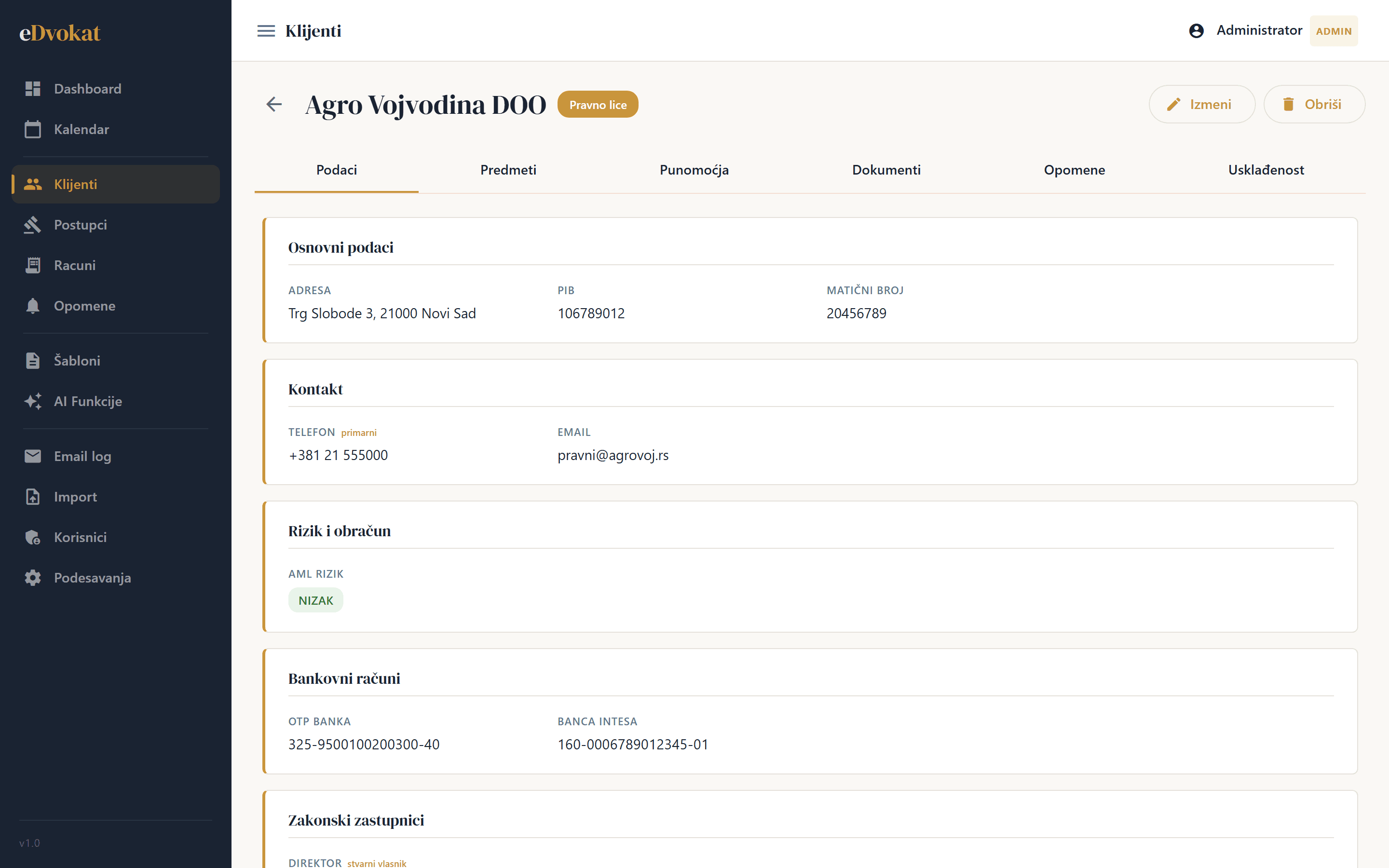Click the trash icon on Obriši
Viewport: 1389px width, 868px height.
point(1289,104)
